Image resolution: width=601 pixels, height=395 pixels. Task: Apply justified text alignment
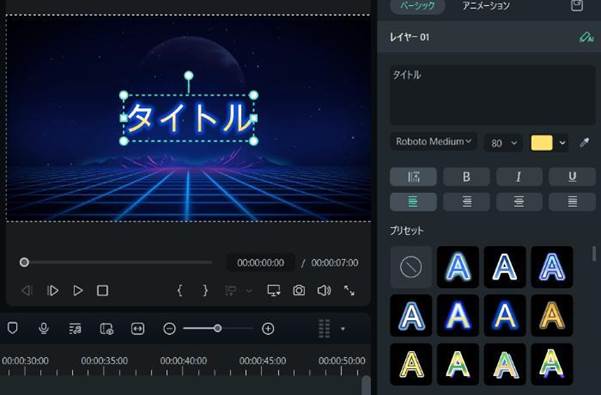pos(572,202)
